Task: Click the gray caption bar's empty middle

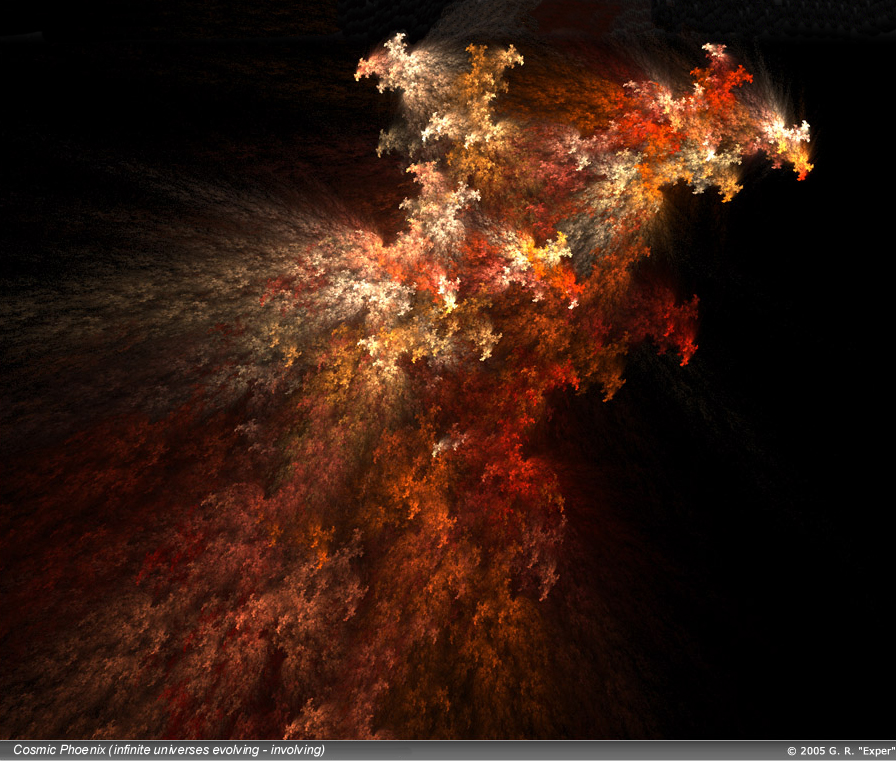Action: [550, 751]
